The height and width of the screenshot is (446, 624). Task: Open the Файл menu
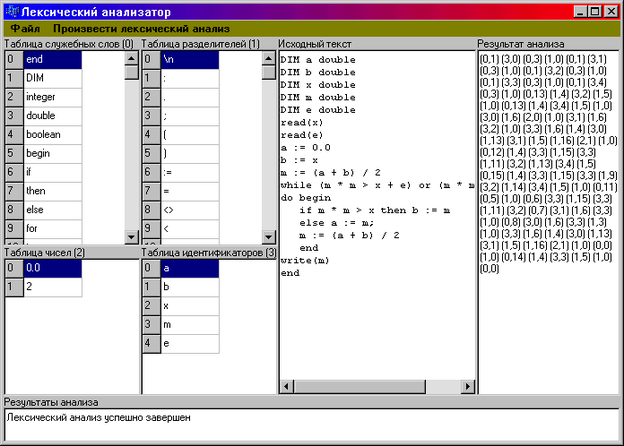coord(25,29)
